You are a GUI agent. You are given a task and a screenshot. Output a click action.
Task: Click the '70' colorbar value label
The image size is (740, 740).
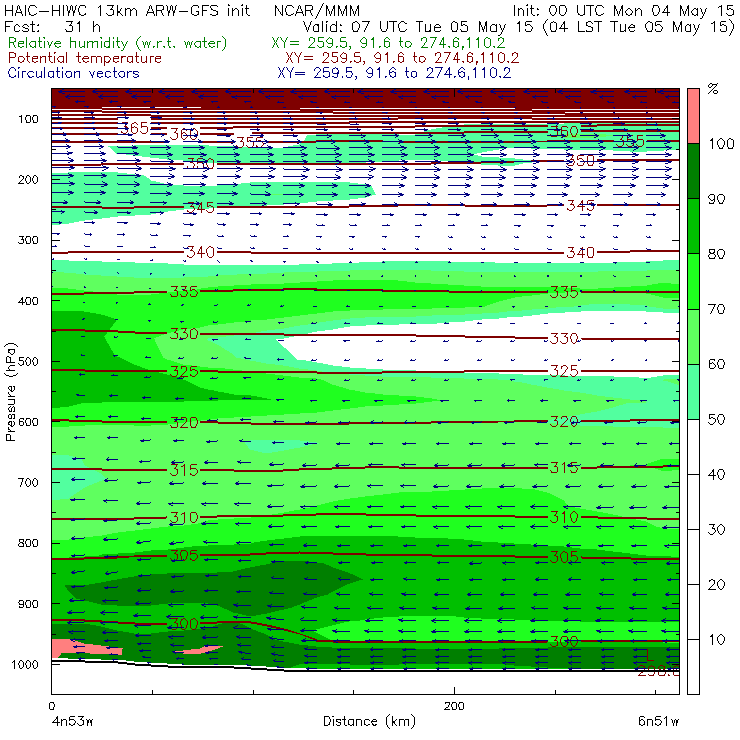point(716,309)
